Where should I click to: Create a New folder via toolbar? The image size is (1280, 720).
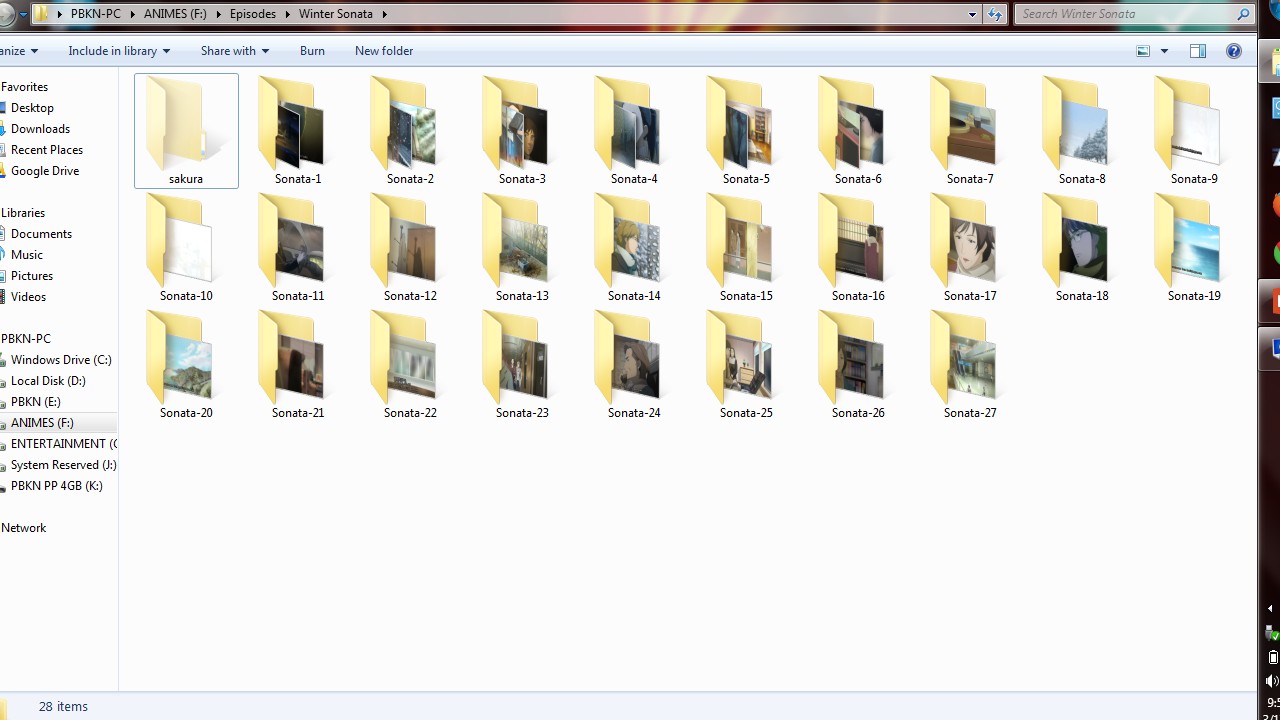click(x=384, y=51)
